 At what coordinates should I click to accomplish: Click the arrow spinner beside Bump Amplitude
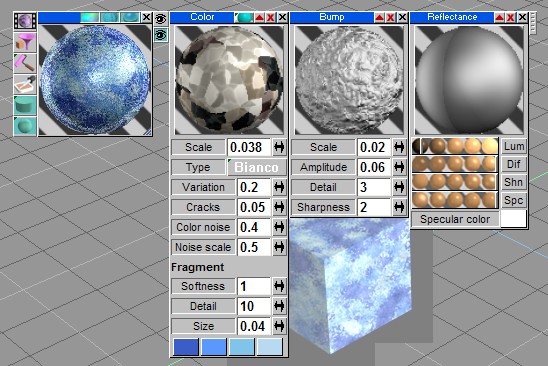click(x=399, y=167)
